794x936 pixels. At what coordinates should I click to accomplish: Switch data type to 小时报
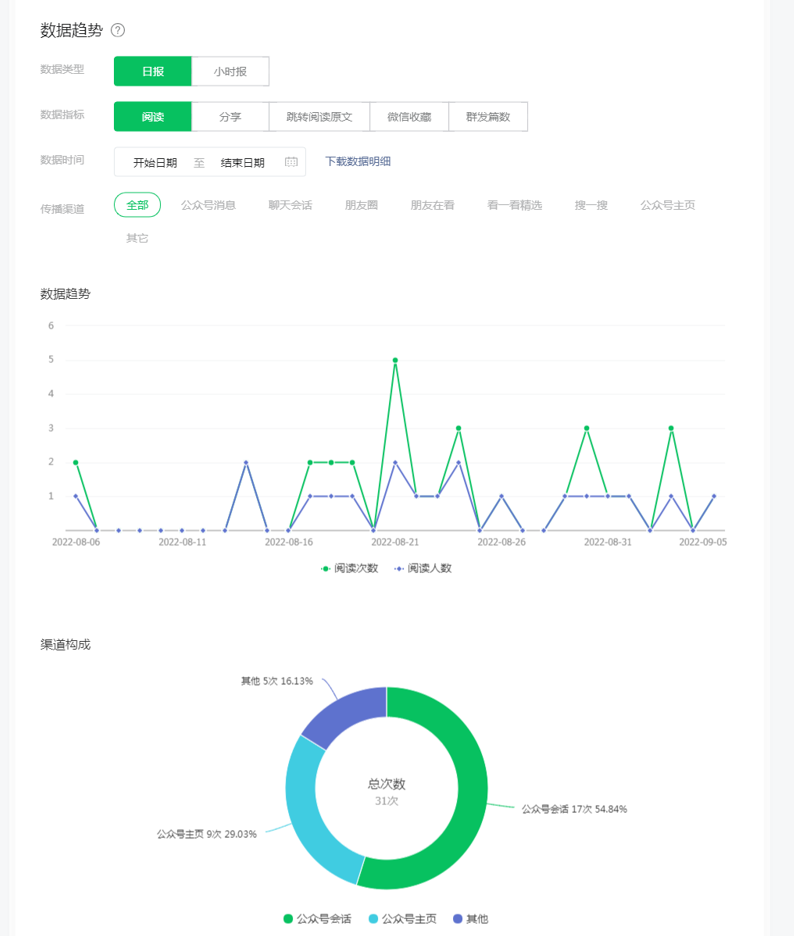point(230,72)
